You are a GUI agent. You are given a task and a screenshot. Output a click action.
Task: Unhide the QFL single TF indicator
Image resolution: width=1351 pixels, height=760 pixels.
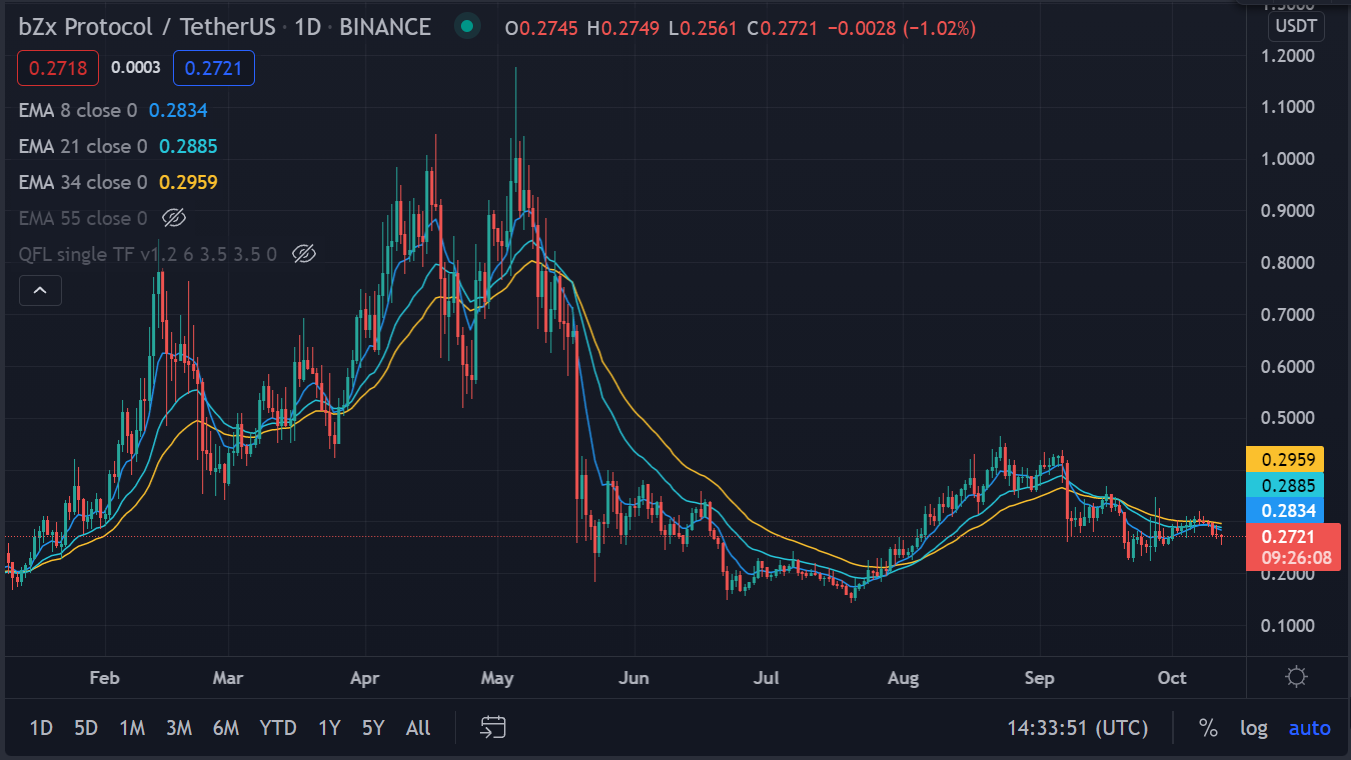[x=304, y=254]
